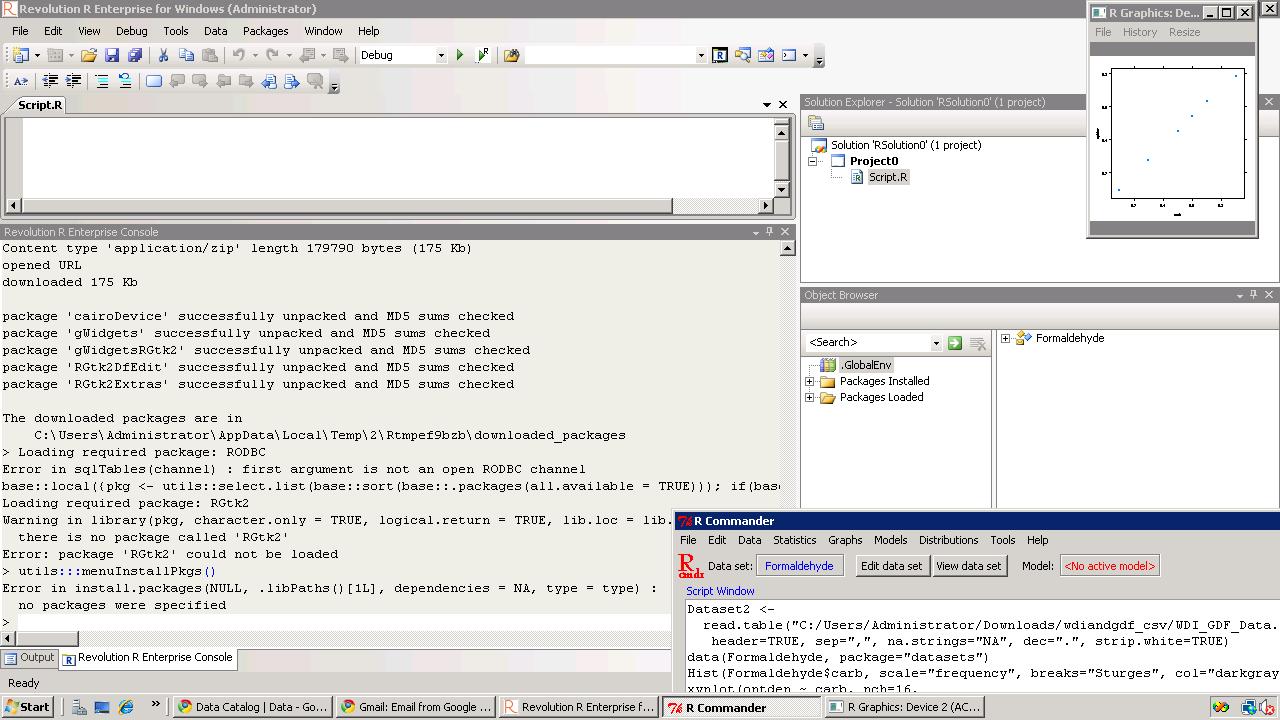Expand the Packages Installed node

click(810, 381)
